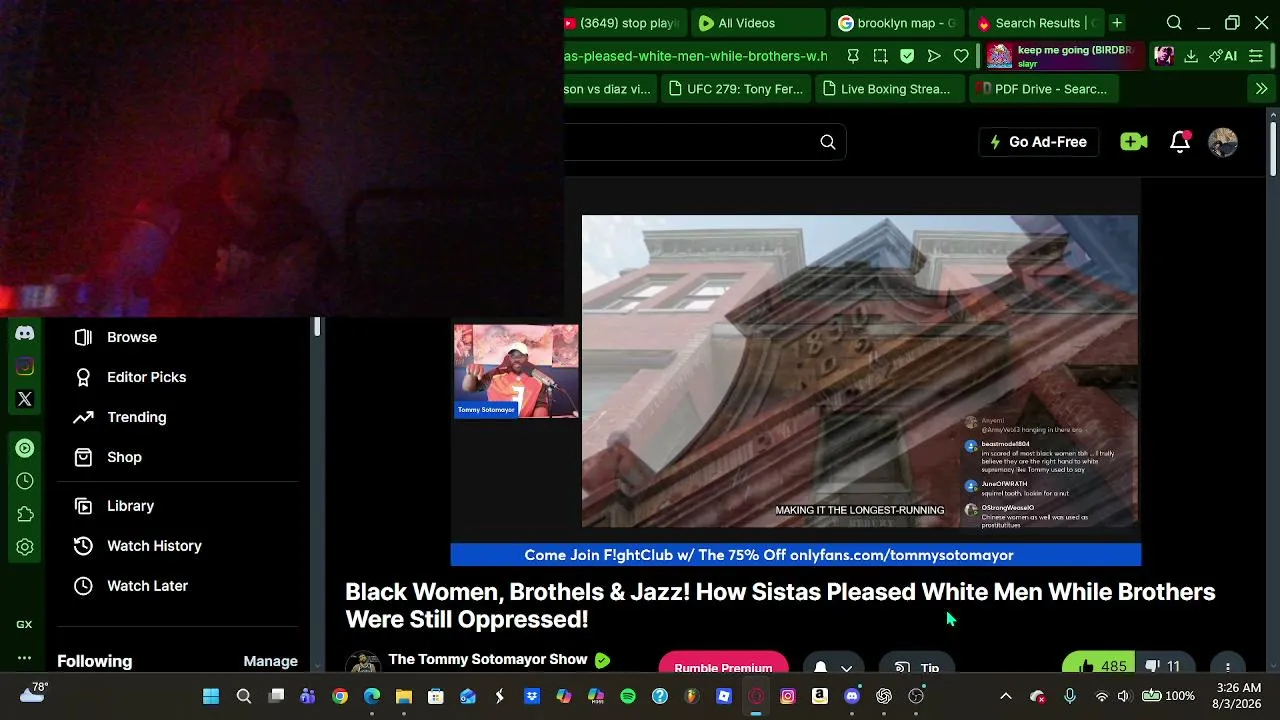Open the video three-dots more menu
The width and height of the screenshot is (1280, 720).
(x=1228, y=667)
